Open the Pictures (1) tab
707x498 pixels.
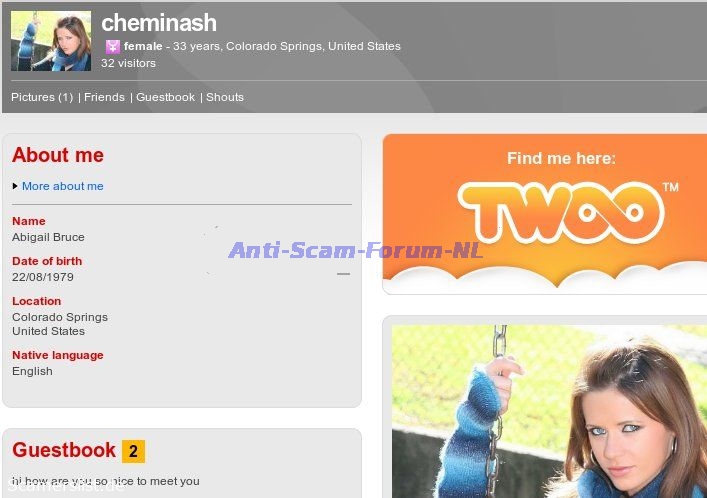coord(42,97)
